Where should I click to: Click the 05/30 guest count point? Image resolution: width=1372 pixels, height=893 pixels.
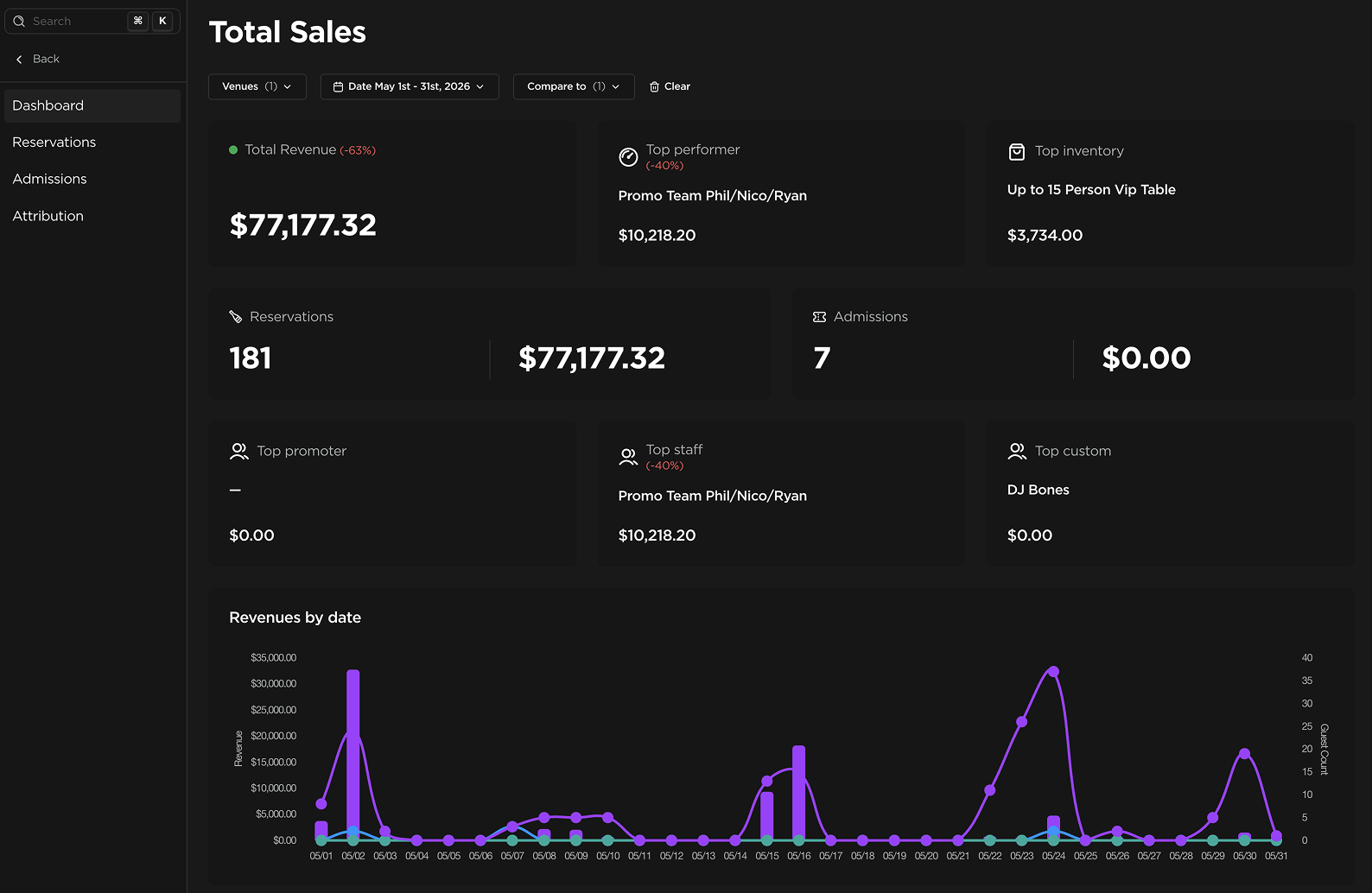[x=1244, y=753]
